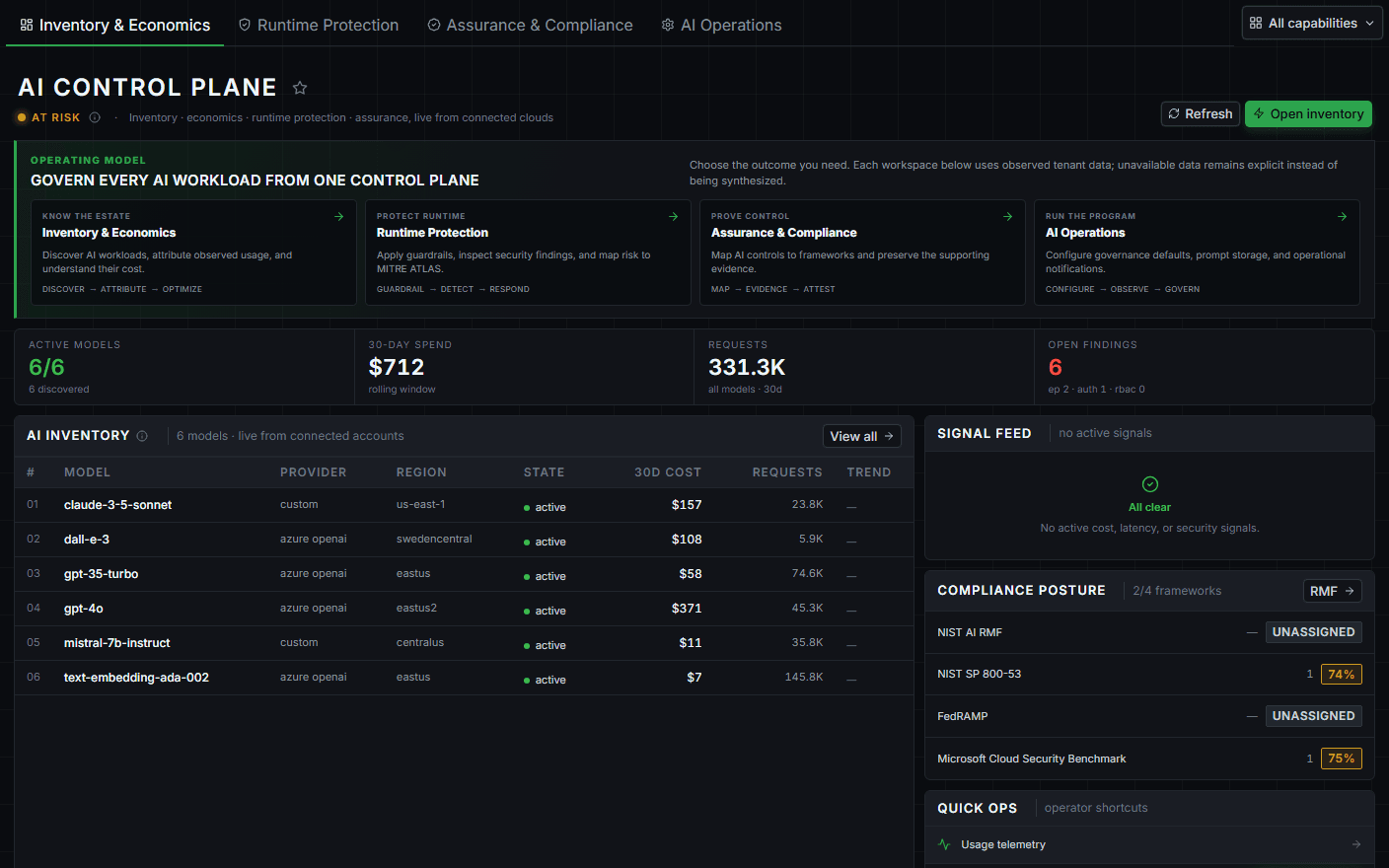This screenshot has width=1389, height=868.
Task: Switch to Assurance & Compliance tab
Action: tap(530, 25)
